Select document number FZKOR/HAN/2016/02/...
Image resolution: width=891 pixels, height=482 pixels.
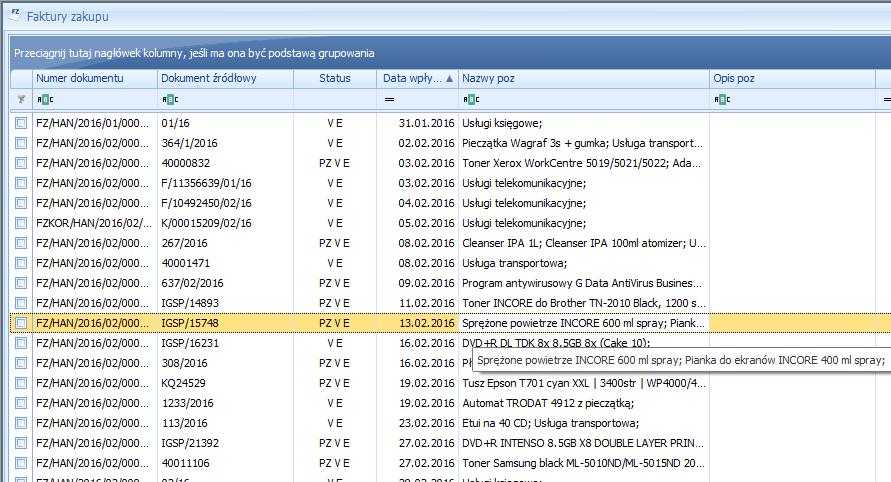[94, 223]
